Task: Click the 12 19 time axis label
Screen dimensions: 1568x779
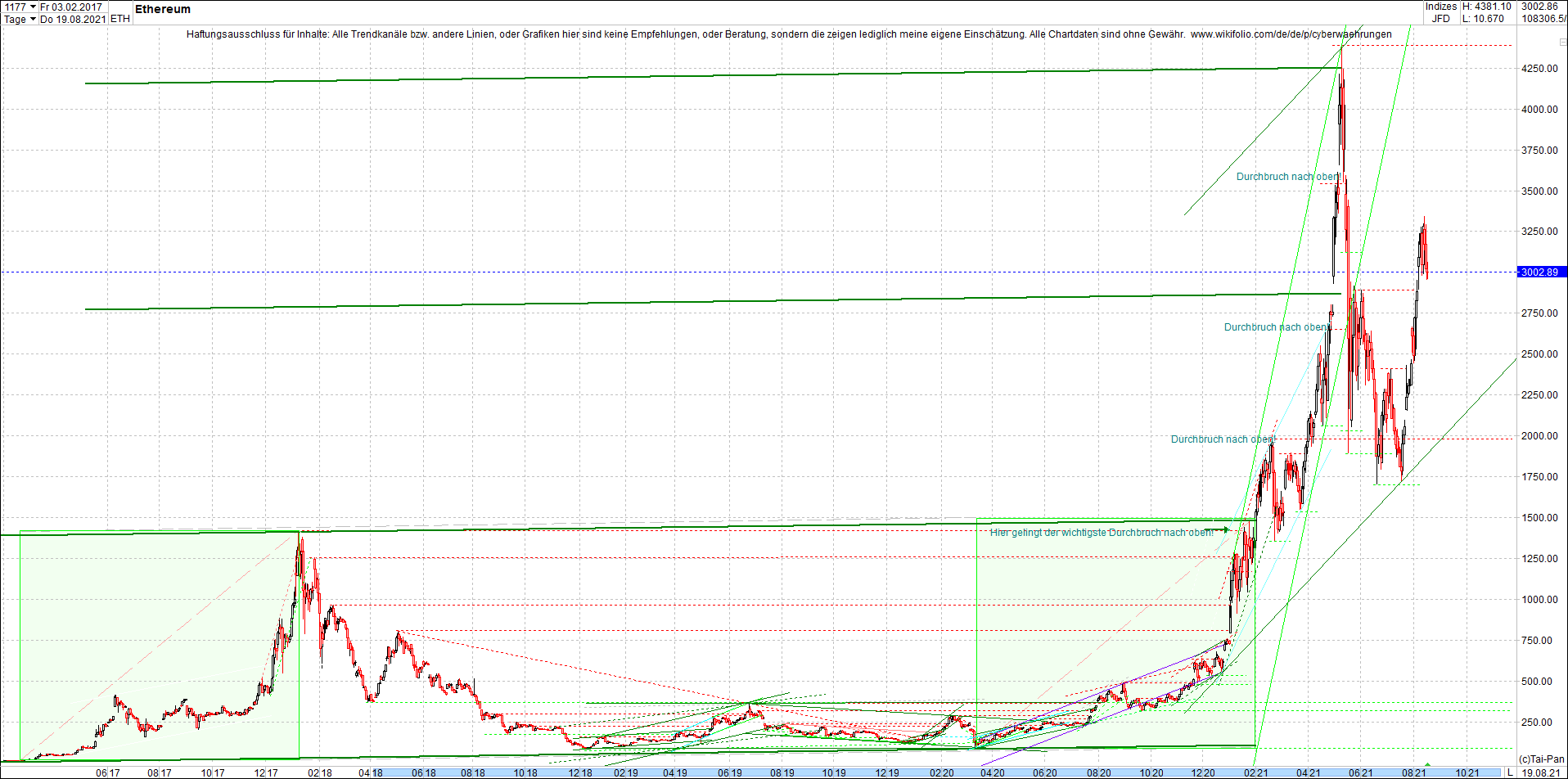Action: coord(887,772)
